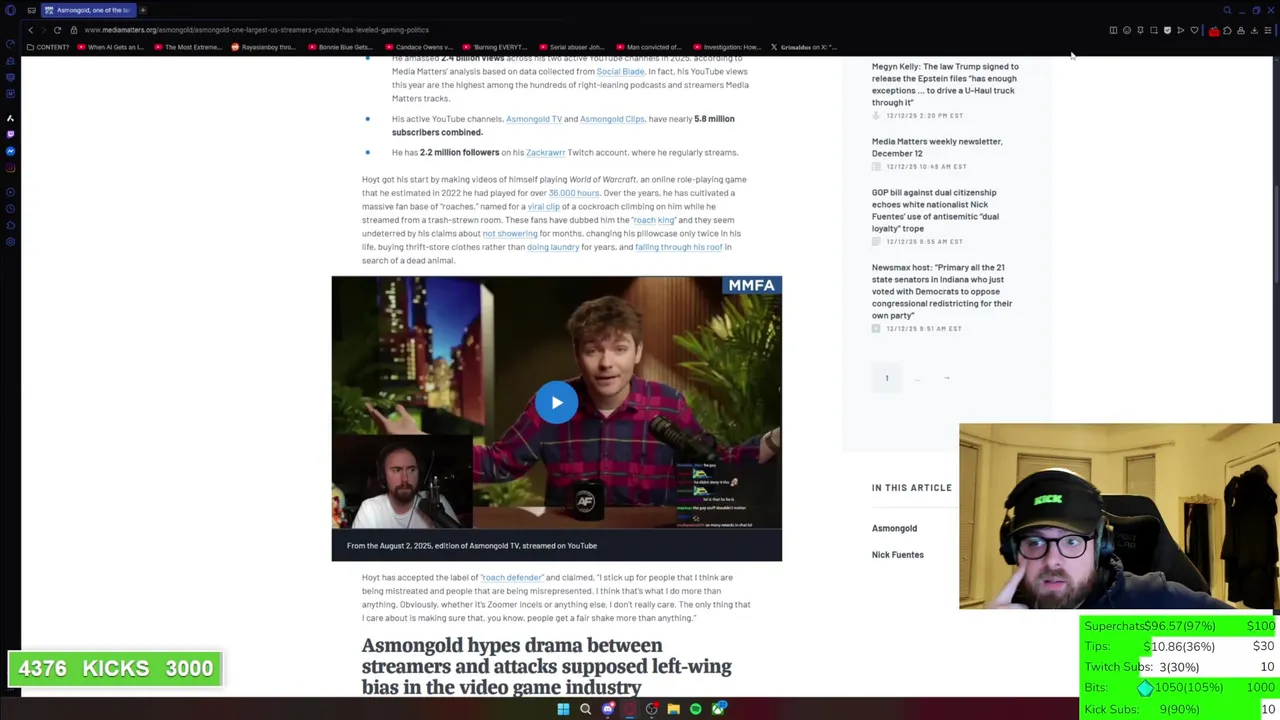Open GOP dual citizenship bill article

tap(935, 210)
